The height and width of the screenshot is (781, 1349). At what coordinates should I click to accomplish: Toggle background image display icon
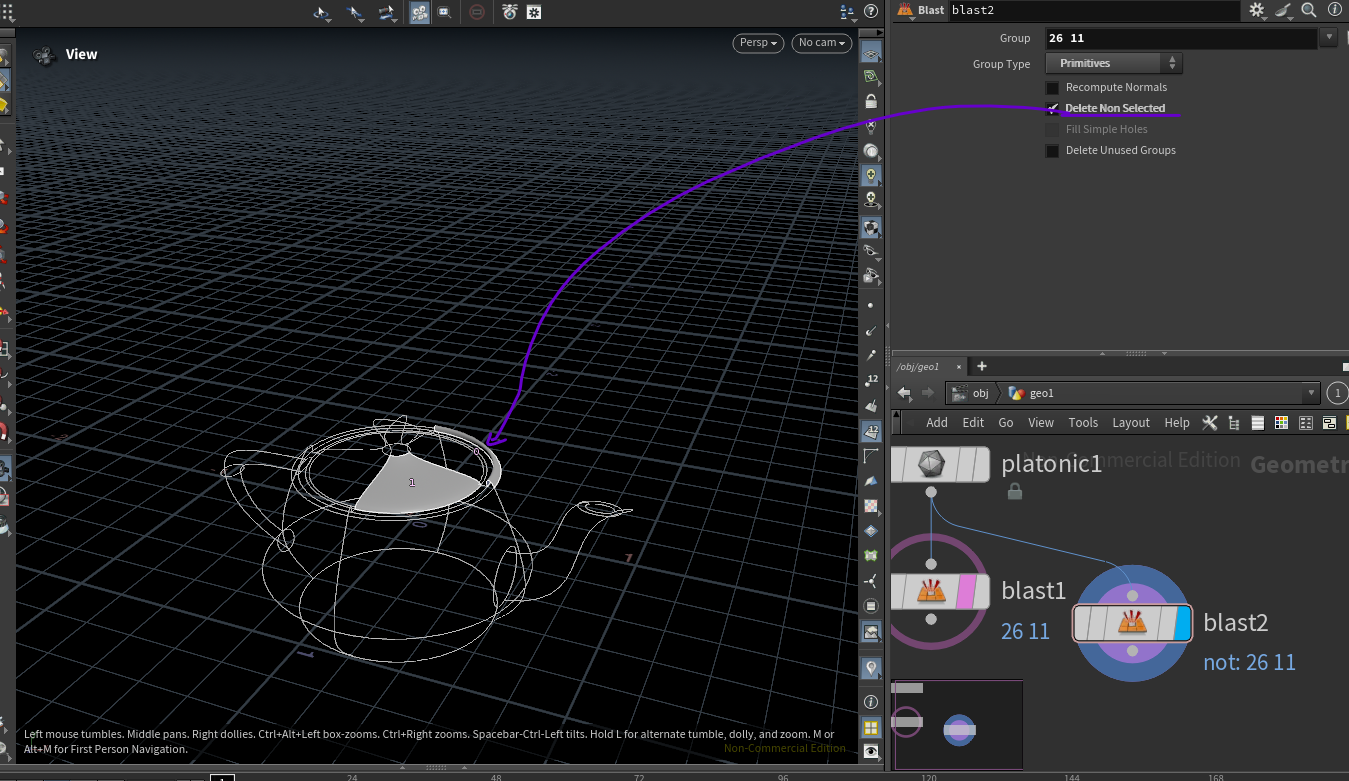pyautogui.click(x=871, y=632)
